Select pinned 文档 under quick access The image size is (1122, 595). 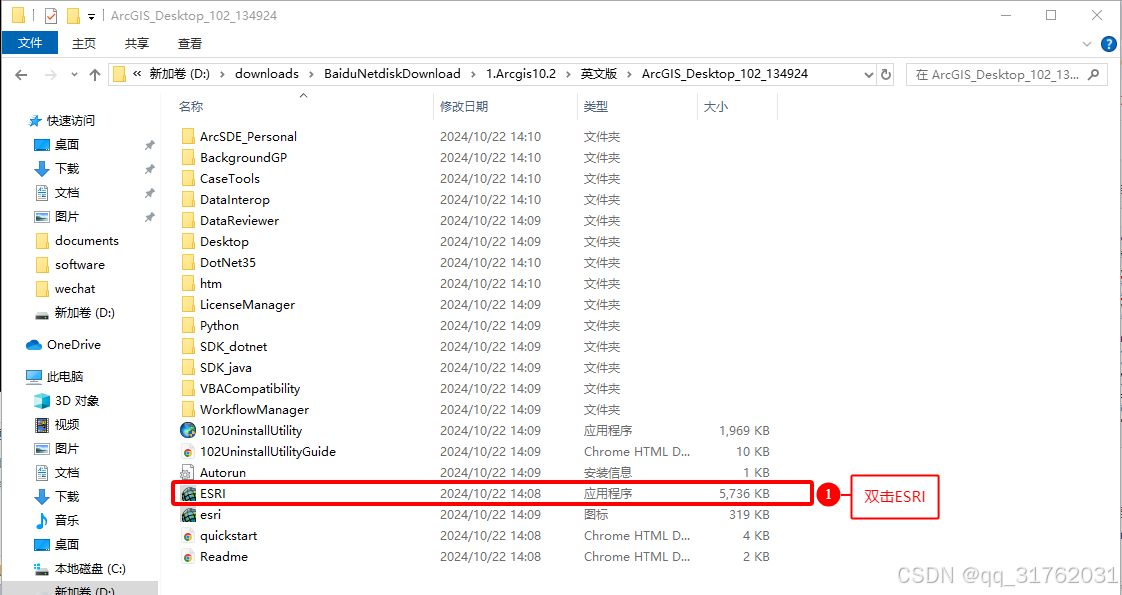click(67, 192)
